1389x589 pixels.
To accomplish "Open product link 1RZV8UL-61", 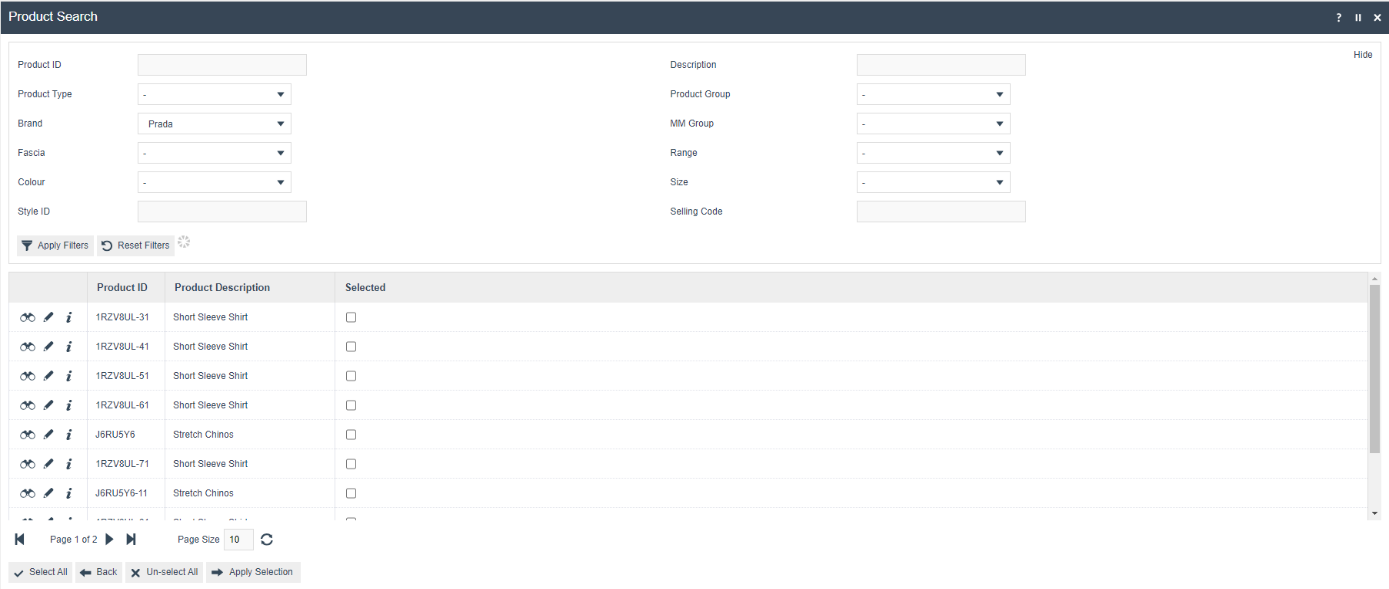I will pos(121,405).
